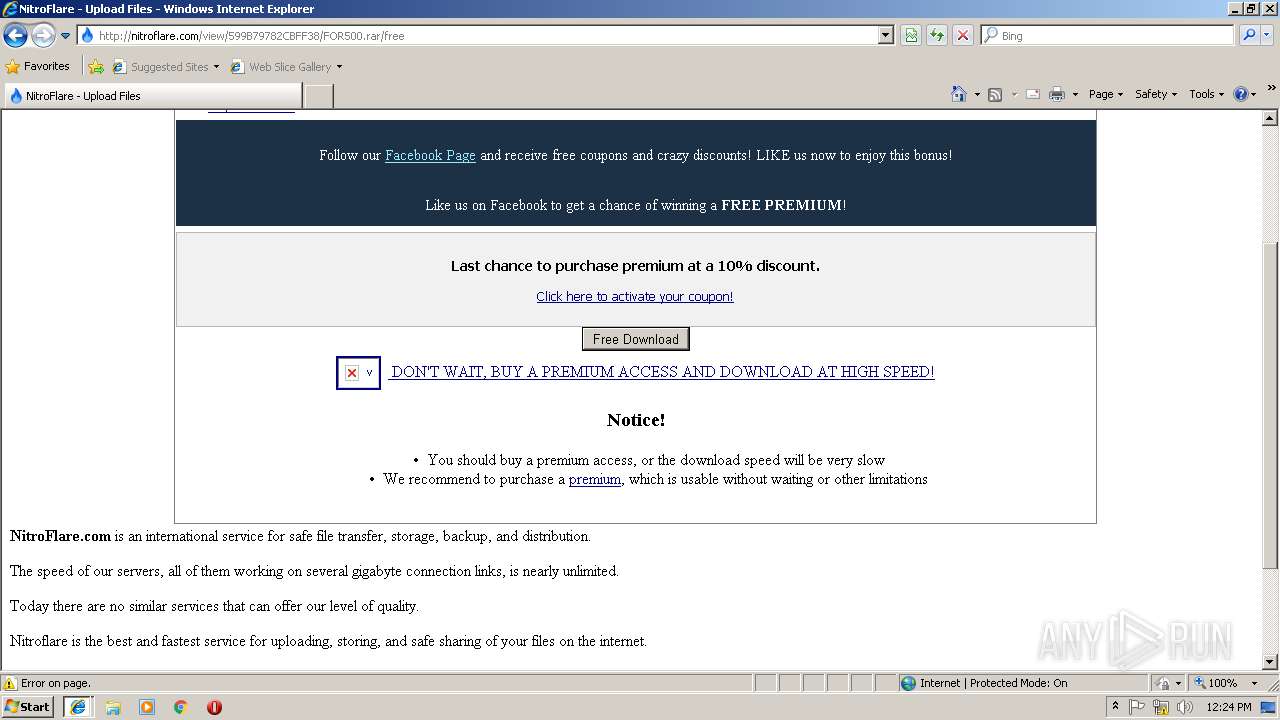Show hidden tray icons arrow
Viewport: 1280px width, 720px height.
coord(1116,706)
